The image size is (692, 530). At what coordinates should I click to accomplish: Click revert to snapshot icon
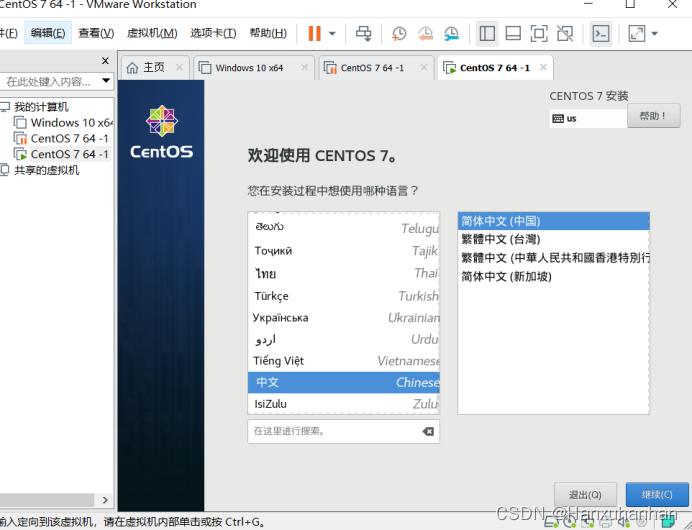point(425,34)
